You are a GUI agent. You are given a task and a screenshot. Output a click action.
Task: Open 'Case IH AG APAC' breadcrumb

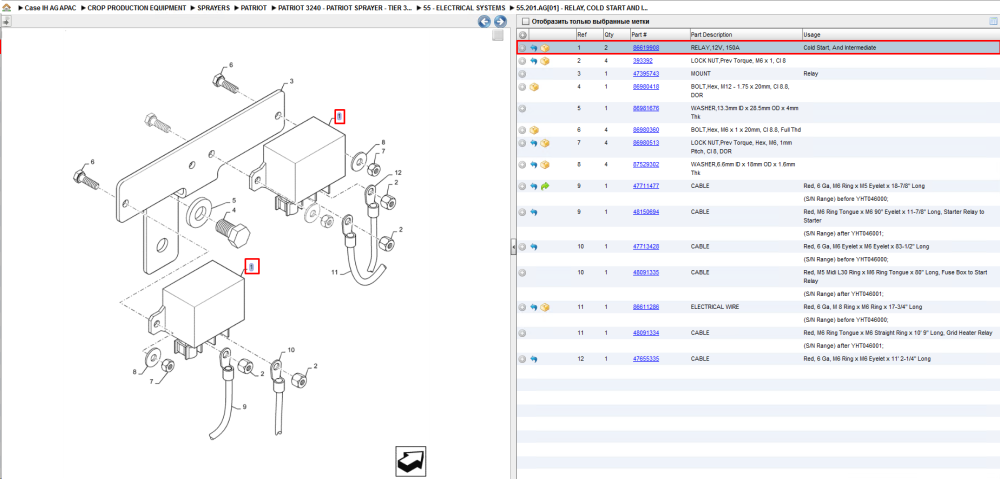pyautogui.click(x=48, y=8)
